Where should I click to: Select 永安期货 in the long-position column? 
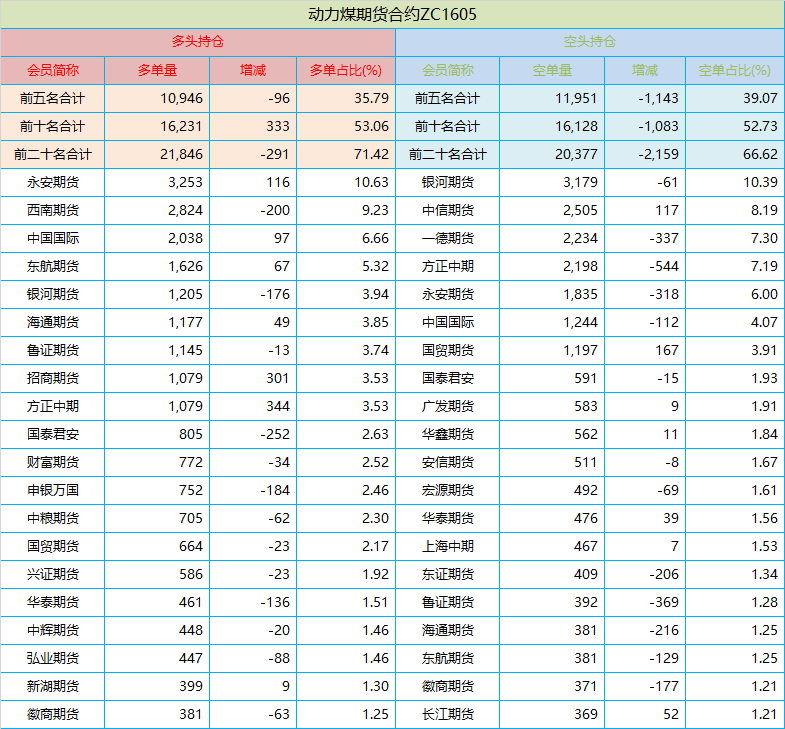tap(53, 182)
